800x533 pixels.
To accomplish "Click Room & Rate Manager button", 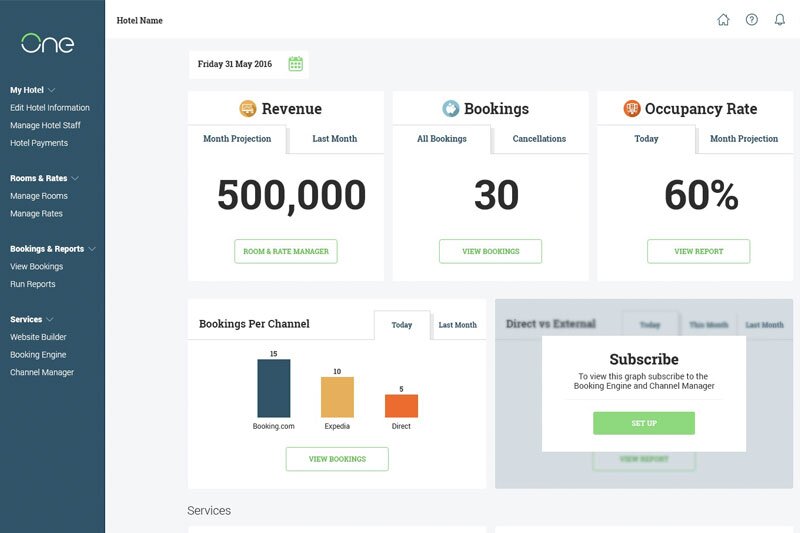I will [x=286, y=251].
